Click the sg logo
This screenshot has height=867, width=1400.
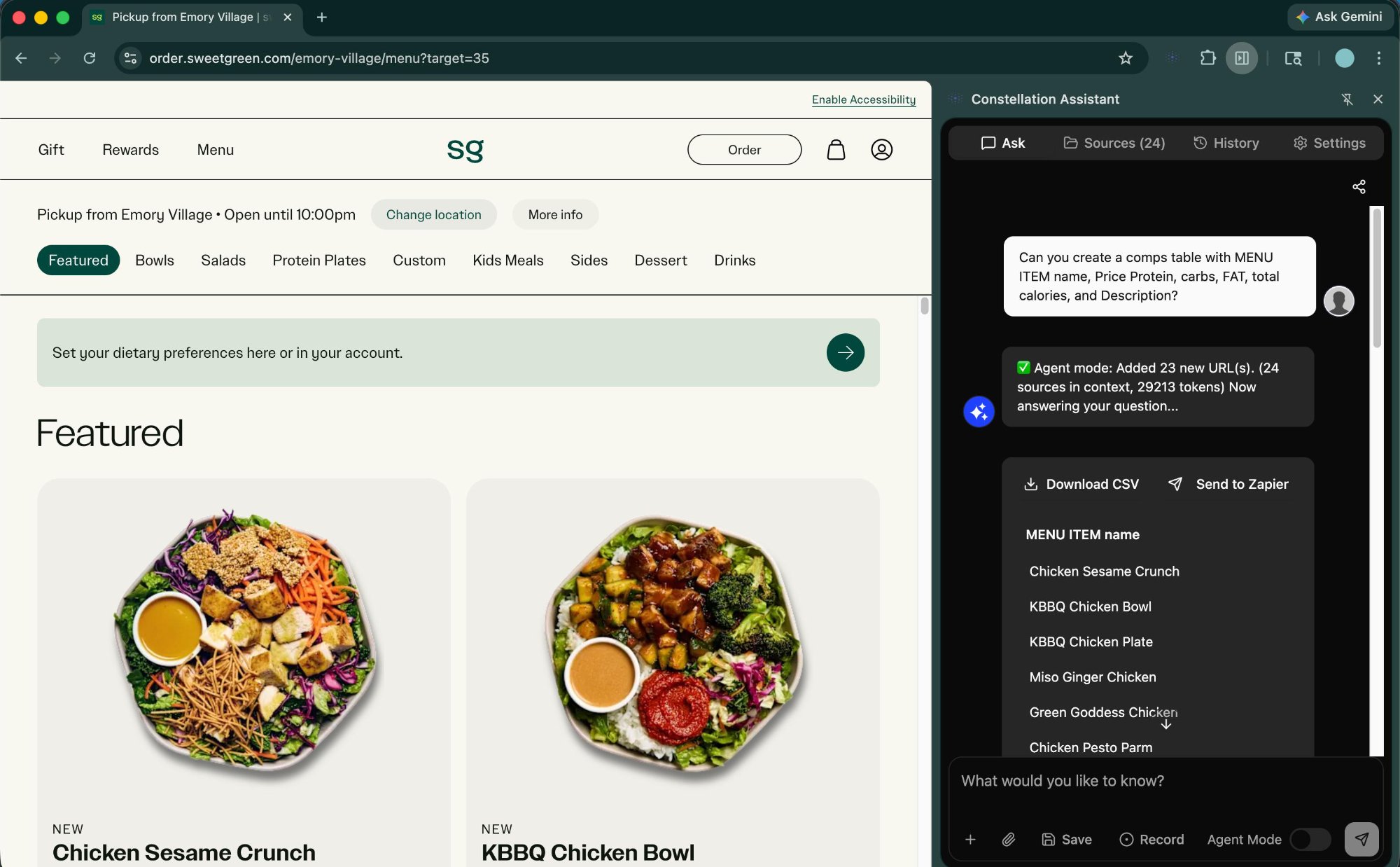click(x=465, y=149)
